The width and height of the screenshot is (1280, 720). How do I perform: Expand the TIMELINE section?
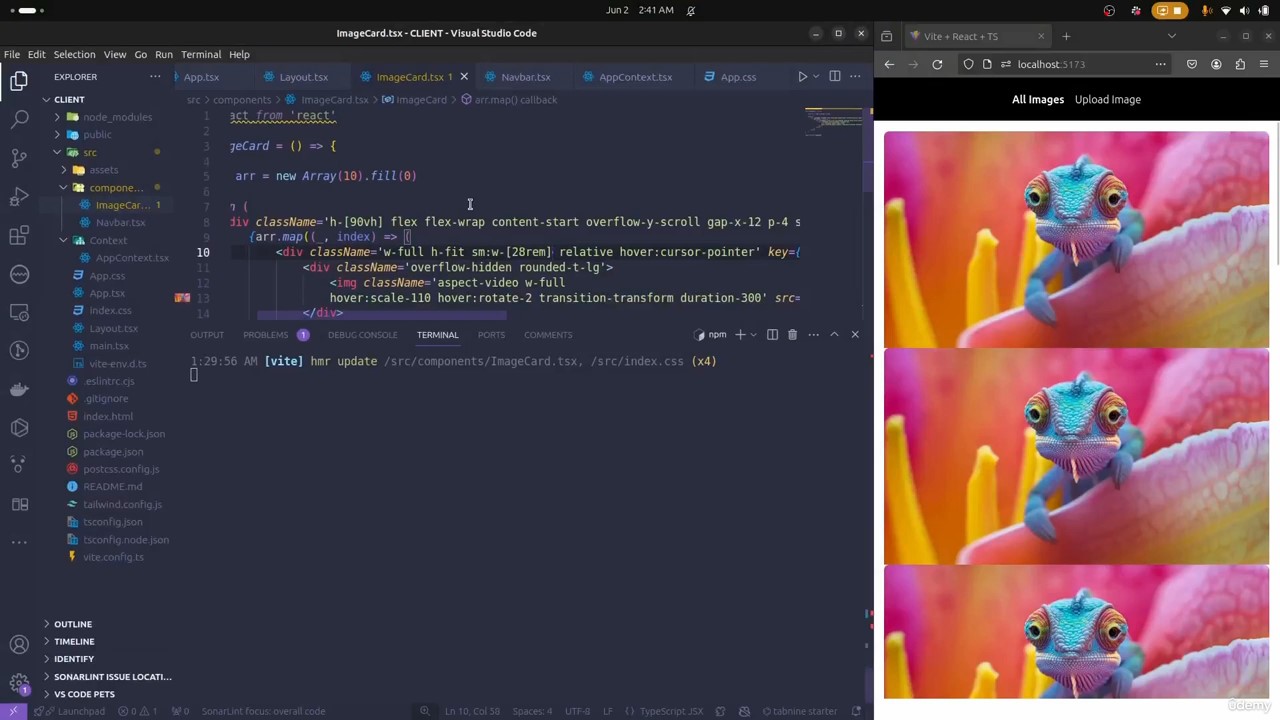[x=74, y=642]
